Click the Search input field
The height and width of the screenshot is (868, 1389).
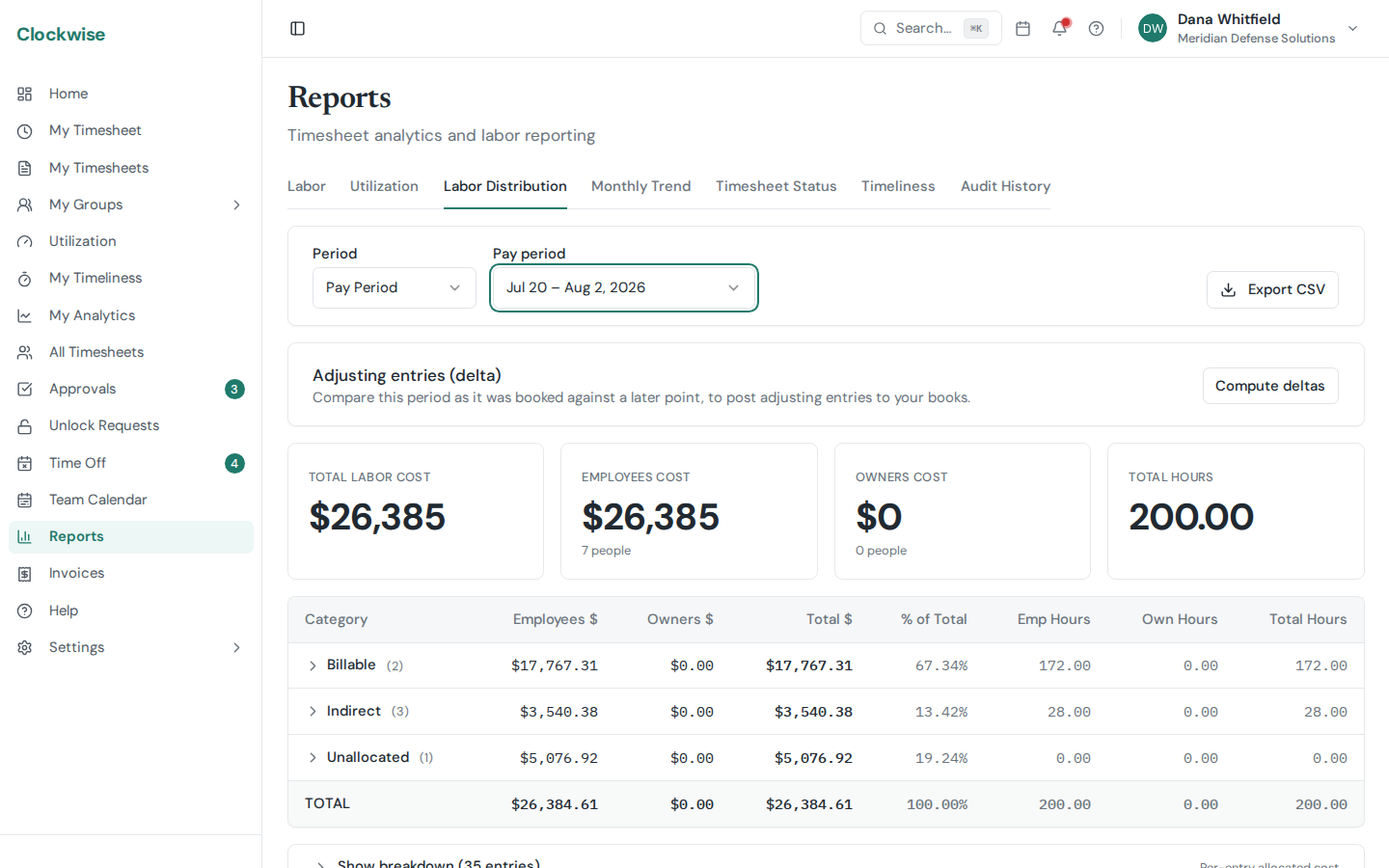931,29
